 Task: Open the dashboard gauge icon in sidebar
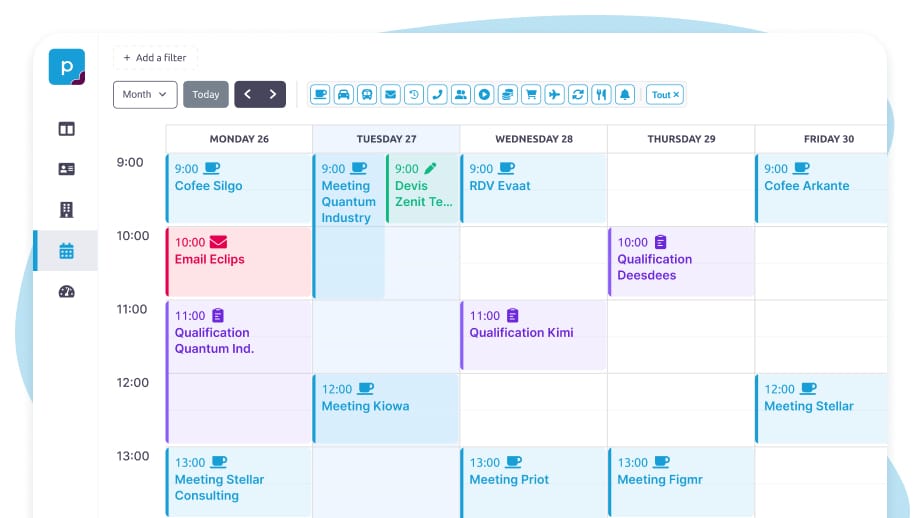66,292
